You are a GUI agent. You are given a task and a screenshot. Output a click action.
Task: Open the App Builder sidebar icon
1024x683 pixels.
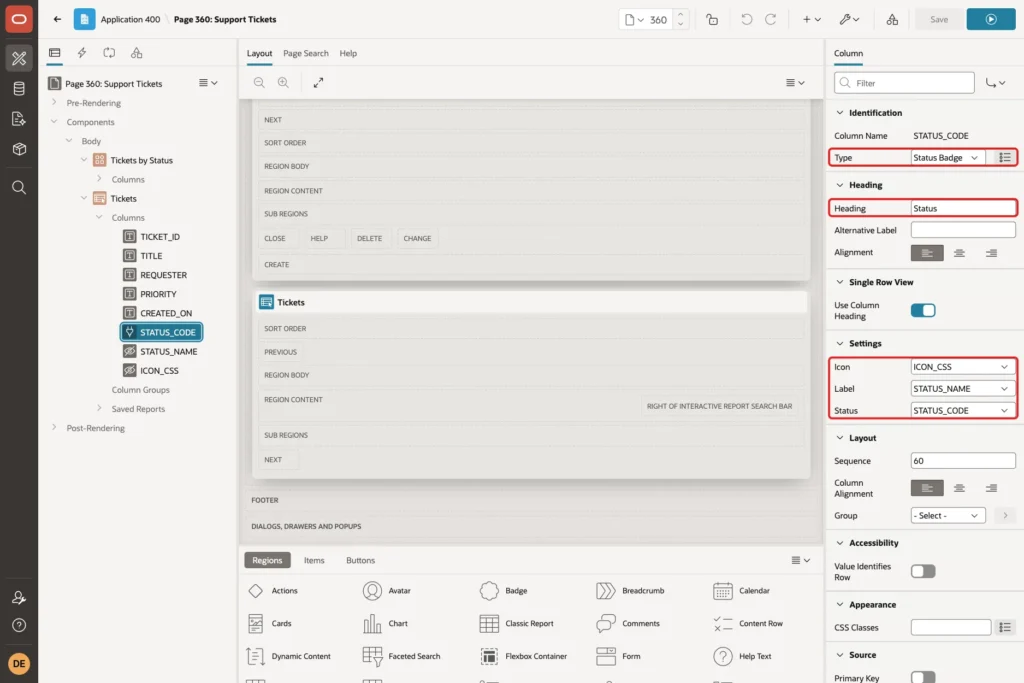click(19, 58)
